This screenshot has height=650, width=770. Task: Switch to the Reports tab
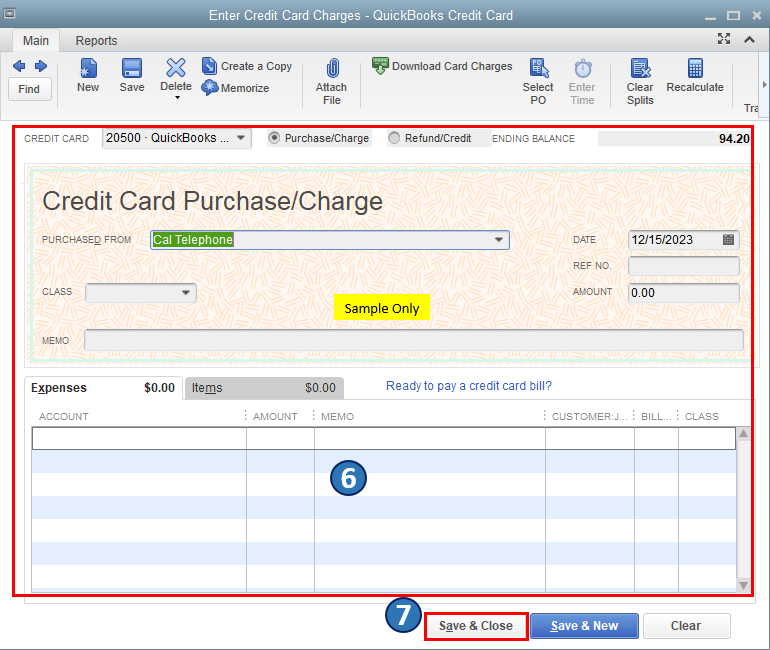coord(96,41)
